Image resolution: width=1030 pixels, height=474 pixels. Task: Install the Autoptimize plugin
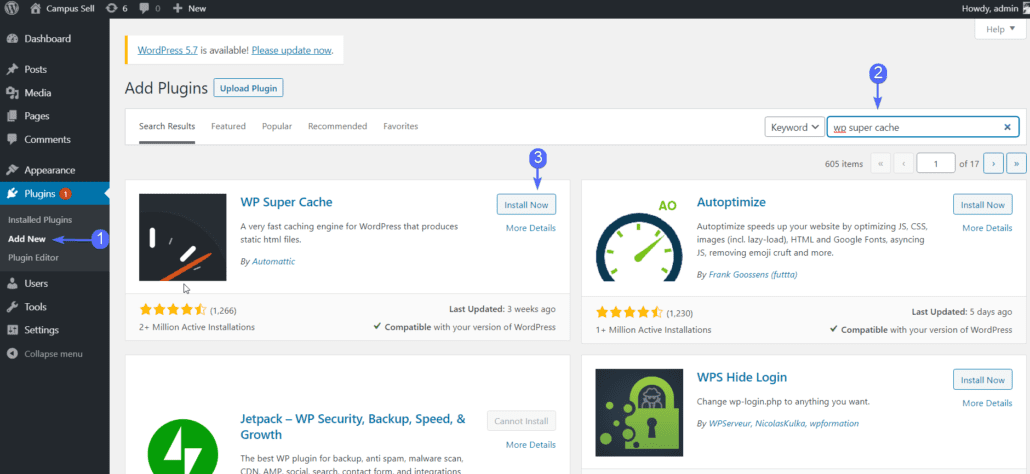(983, 205)
